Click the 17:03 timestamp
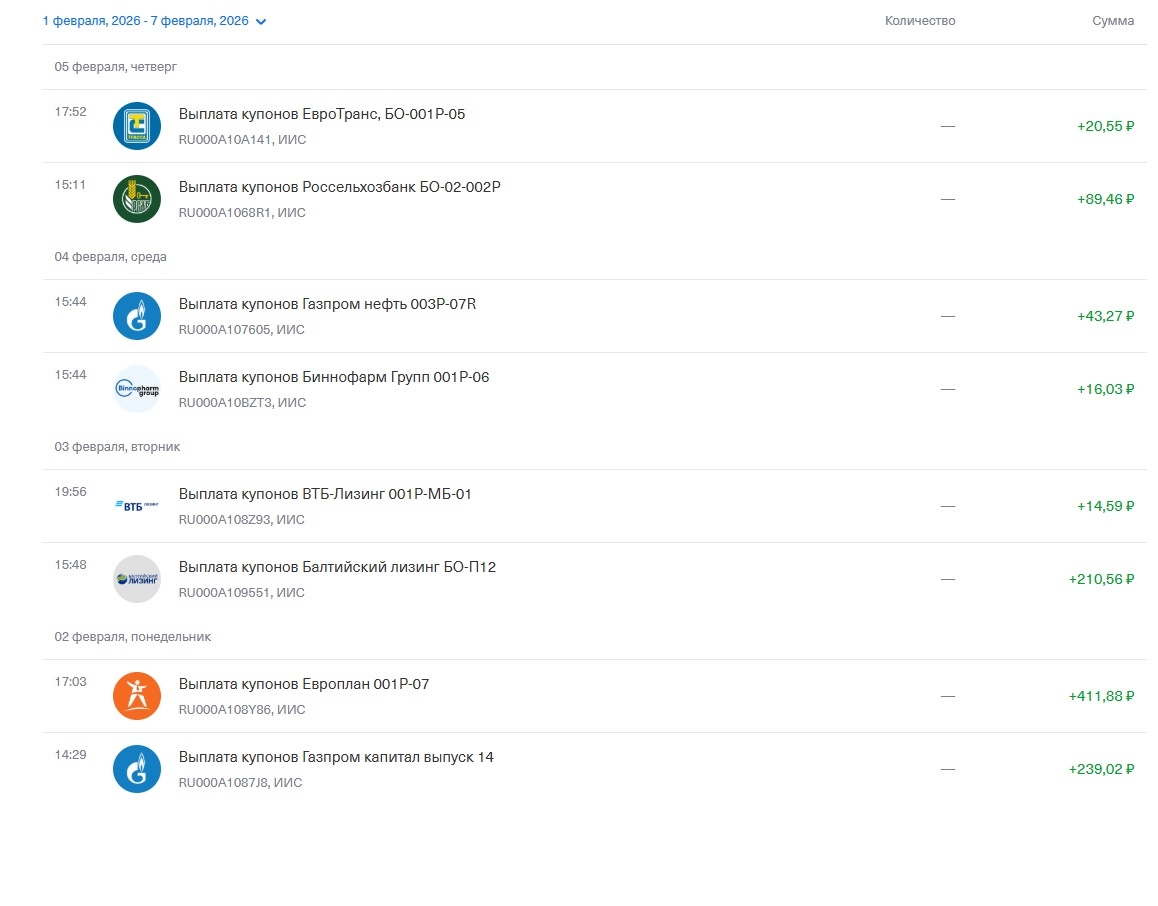 (x=70, y=682)
